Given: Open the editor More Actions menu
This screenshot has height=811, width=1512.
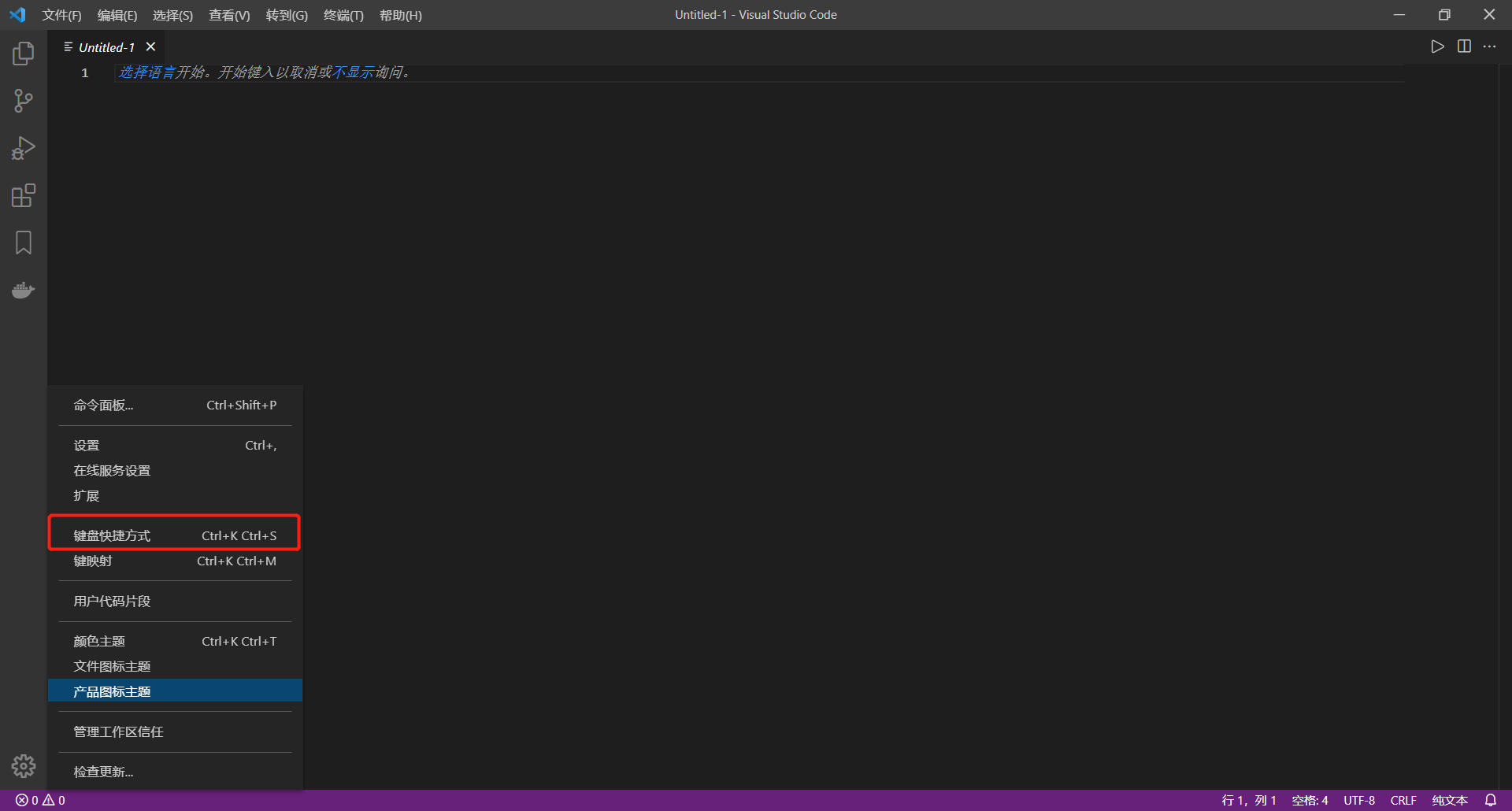Looking at the screenshot, I should coord(1490,46).
